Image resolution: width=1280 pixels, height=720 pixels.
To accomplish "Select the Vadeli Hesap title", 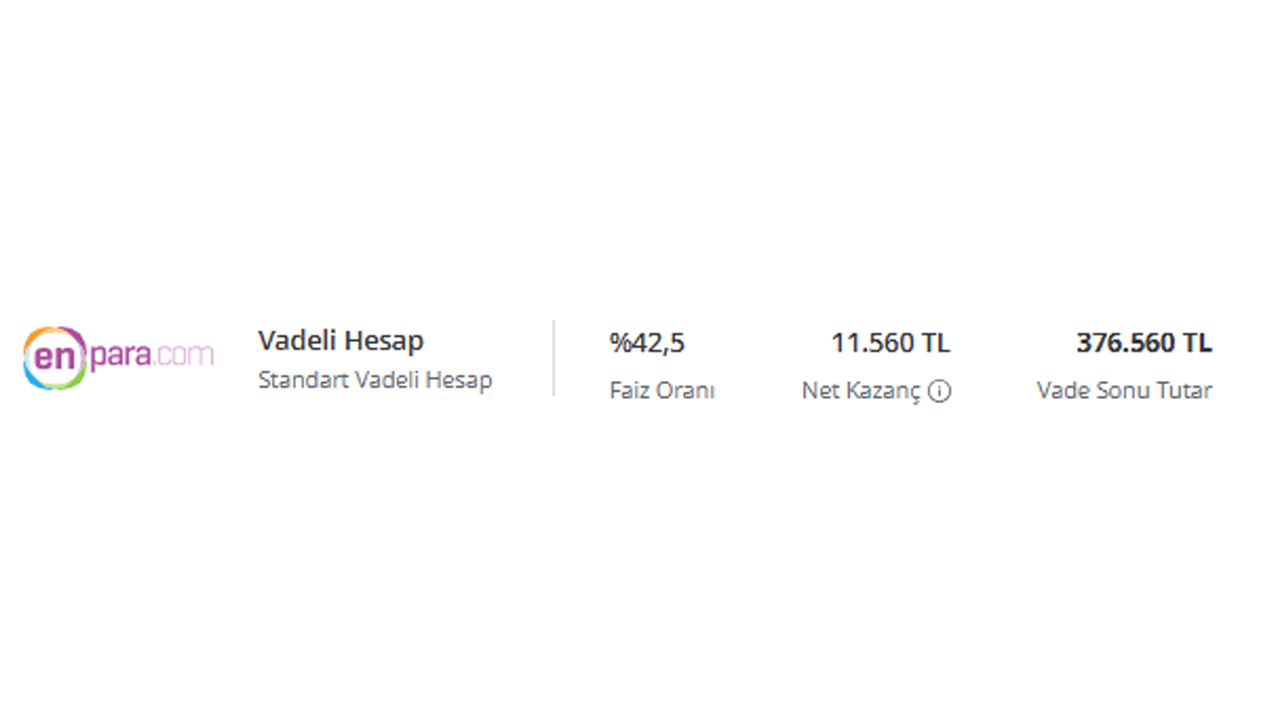I will [341, 341].
